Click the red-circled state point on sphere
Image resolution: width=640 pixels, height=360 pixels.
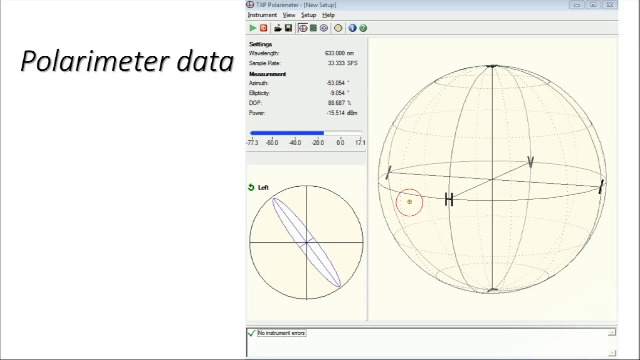click(x=409, y=202)
